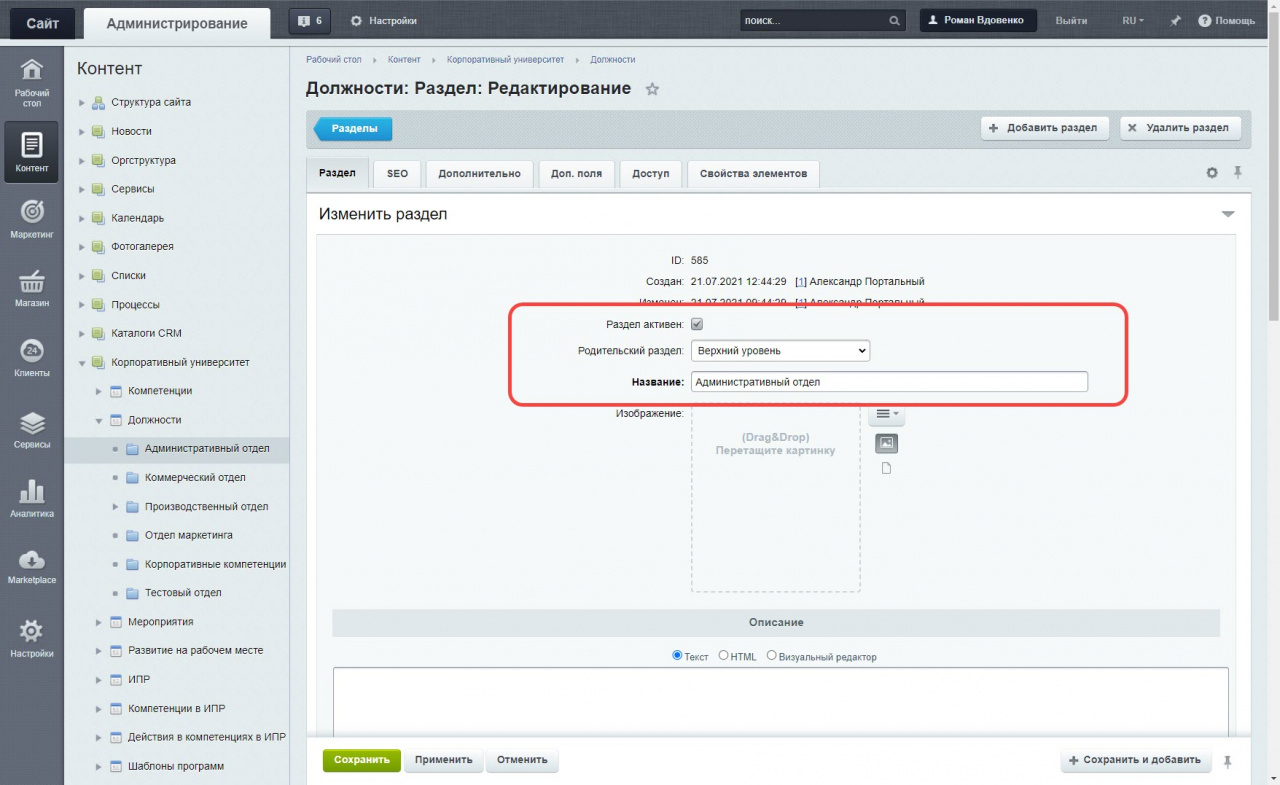1280x785 pixels.
Task: Open the Настройки sidebar section
Action: coord(32,637)
